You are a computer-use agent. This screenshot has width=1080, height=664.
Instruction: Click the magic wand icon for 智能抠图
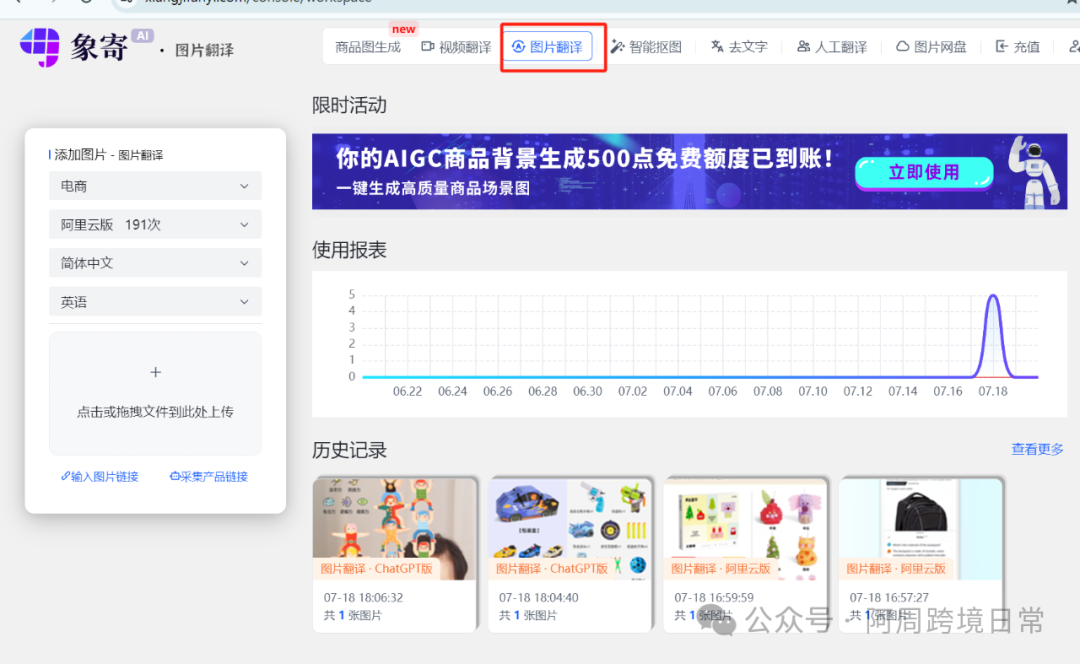pos(618,46)
